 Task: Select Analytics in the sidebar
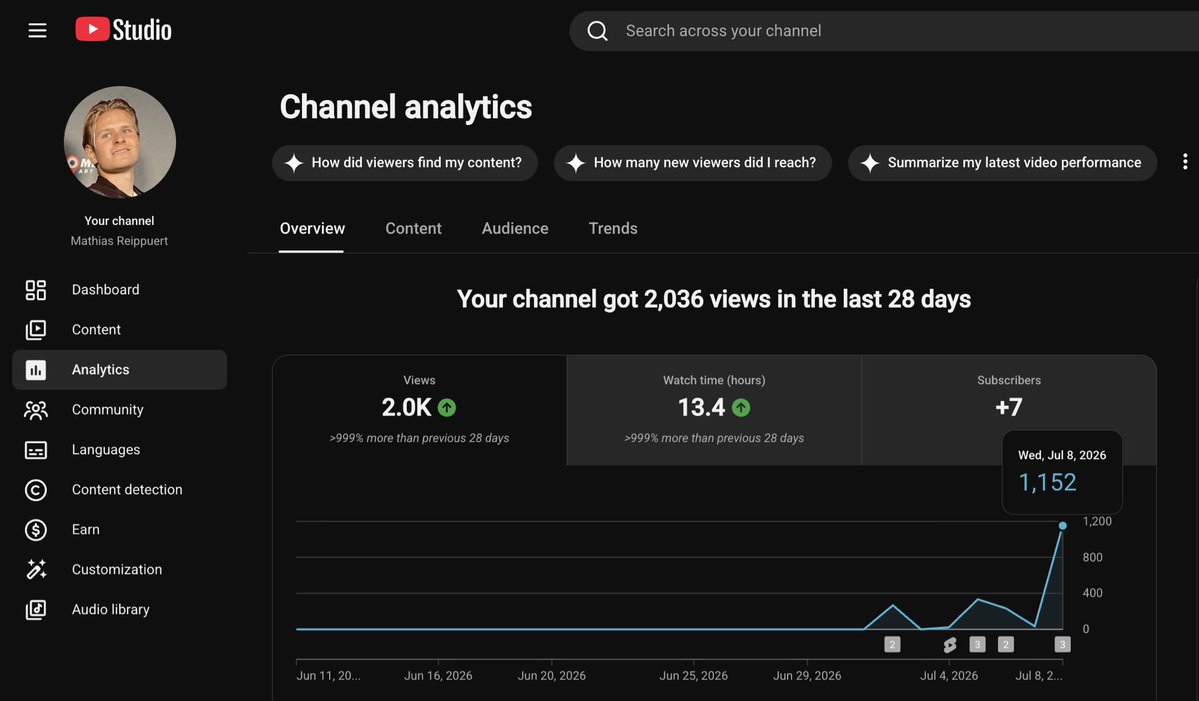[x=119, y=370]
